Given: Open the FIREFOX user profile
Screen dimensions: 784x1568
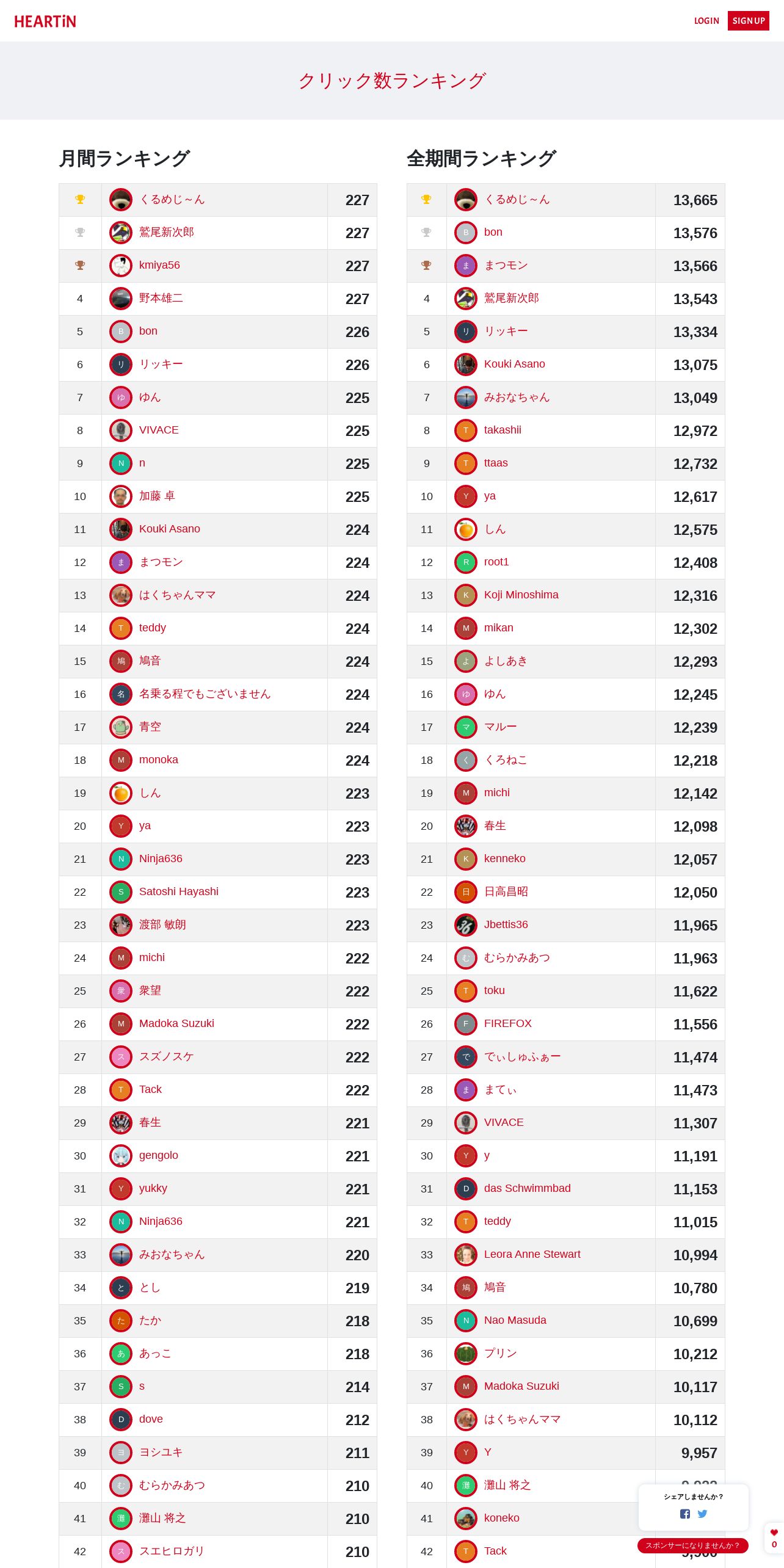Looking at the screenshot, I should 507,1023.
